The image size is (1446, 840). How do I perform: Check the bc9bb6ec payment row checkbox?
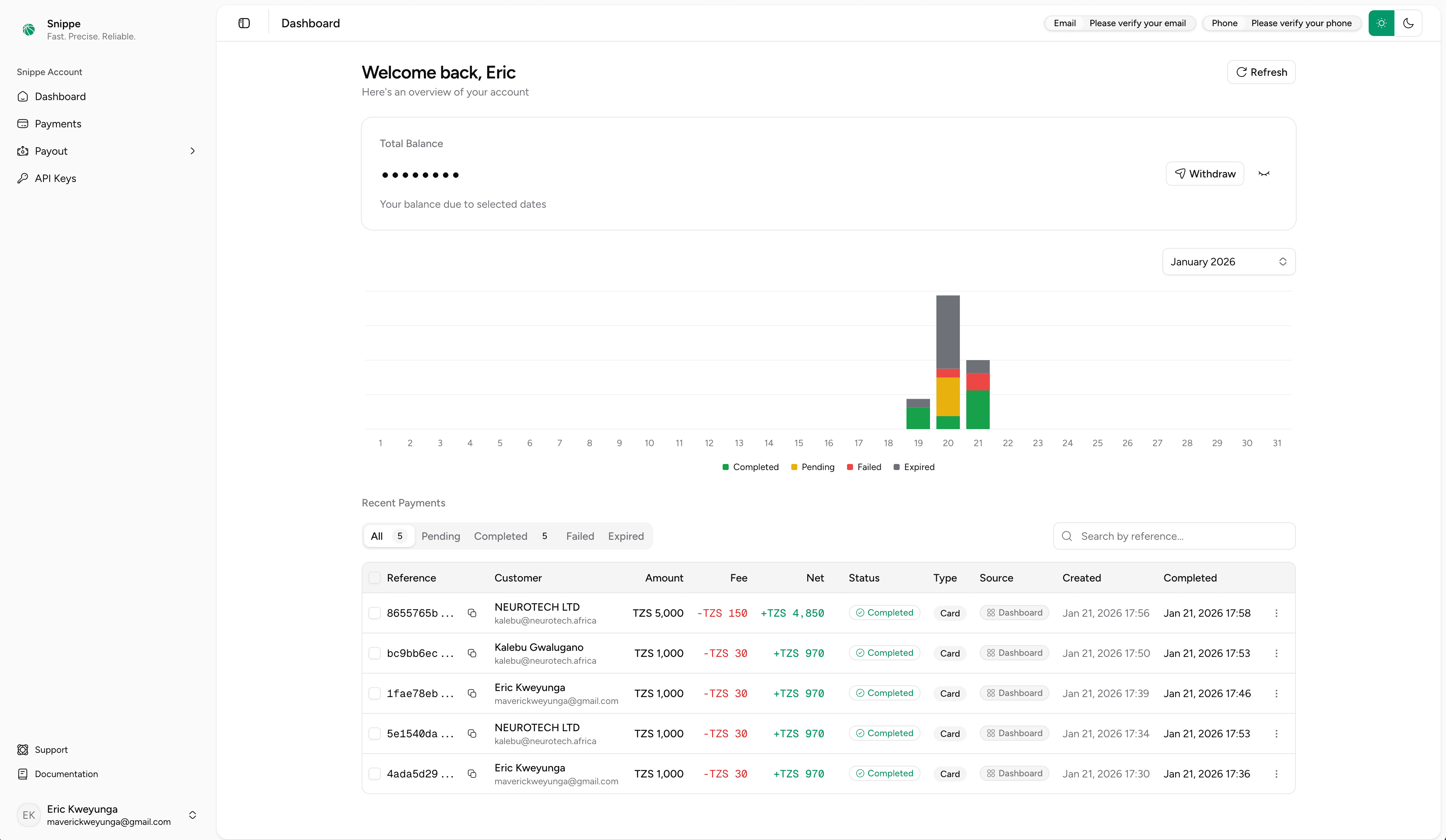(x=375, y=653)
